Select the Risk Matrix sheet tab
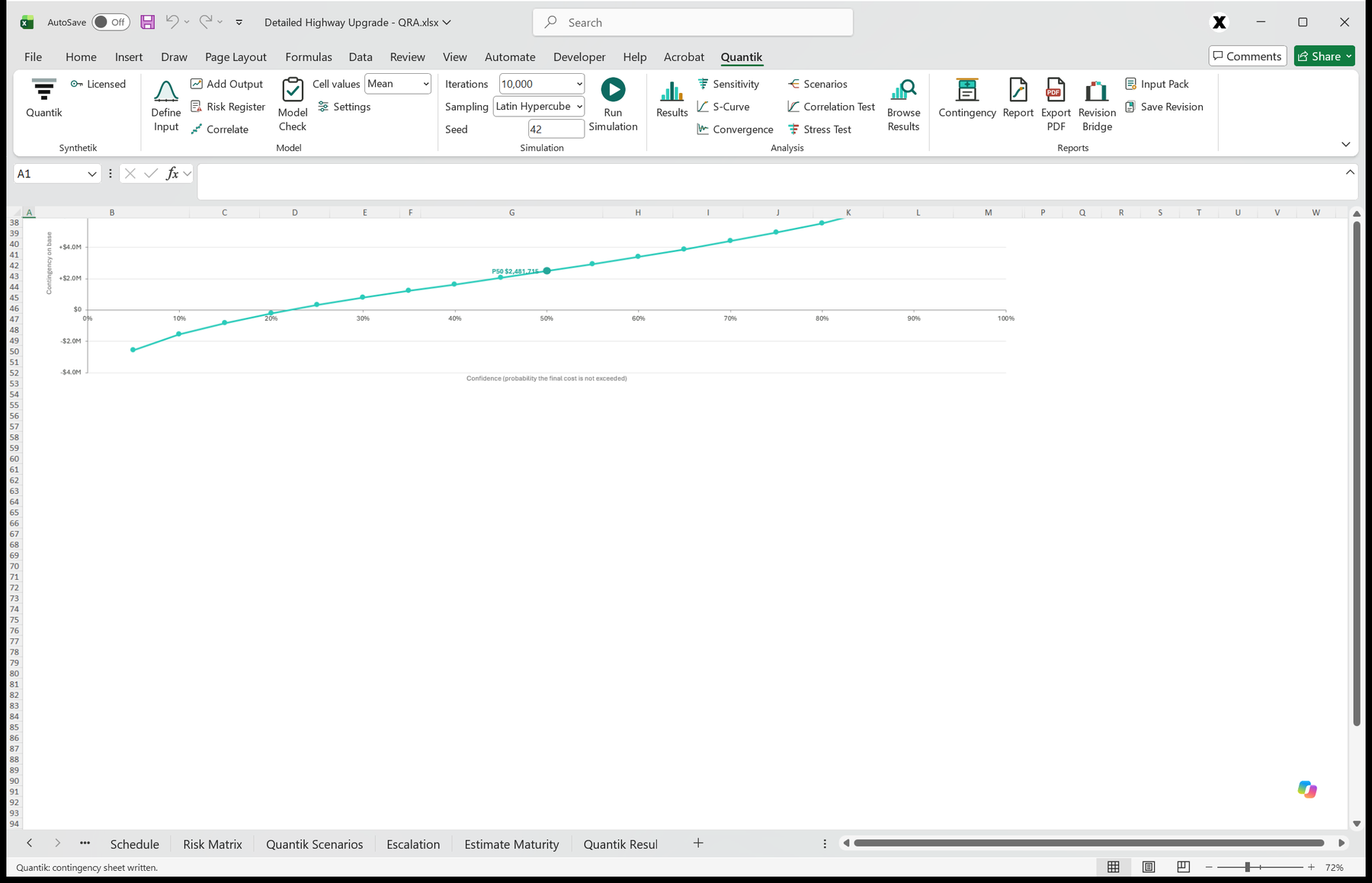 (213, 844)
